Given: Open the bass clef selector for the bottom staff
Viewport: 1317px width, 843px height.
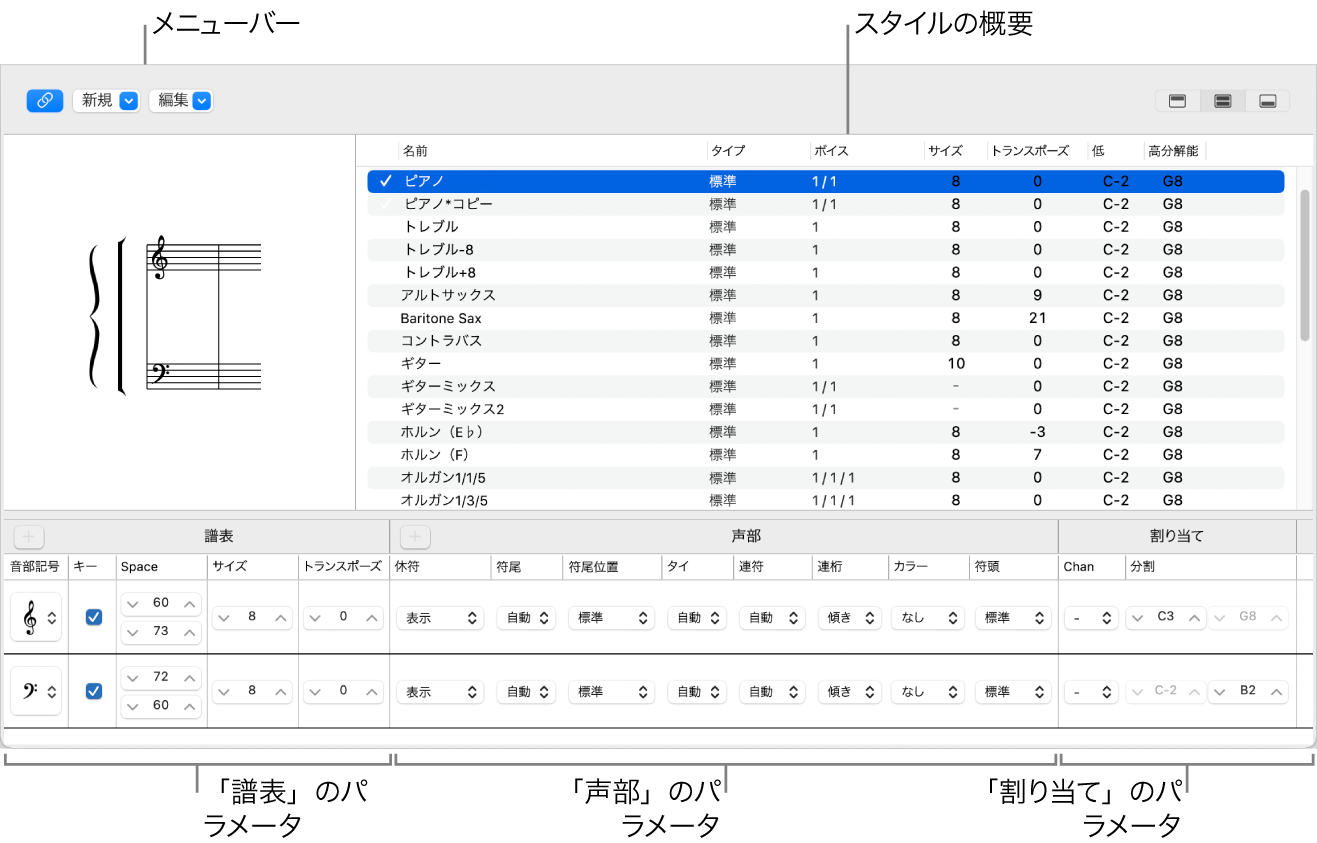Looking at the screenshot, I should (x=35, y=691).
